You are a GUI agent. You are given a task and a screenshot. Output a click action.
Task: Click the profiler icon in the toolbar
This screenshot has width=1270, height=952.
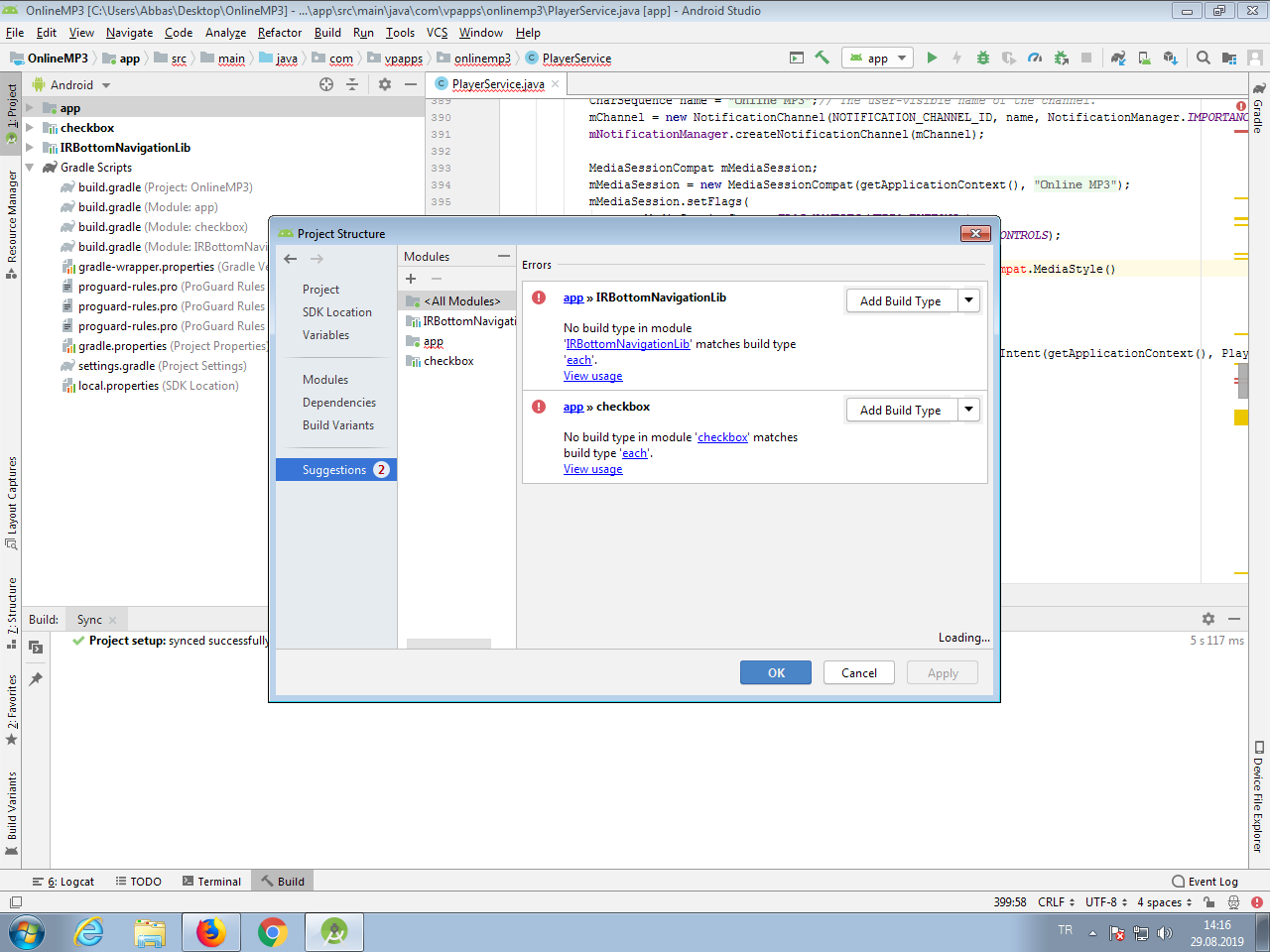(x=1035, y=58)
